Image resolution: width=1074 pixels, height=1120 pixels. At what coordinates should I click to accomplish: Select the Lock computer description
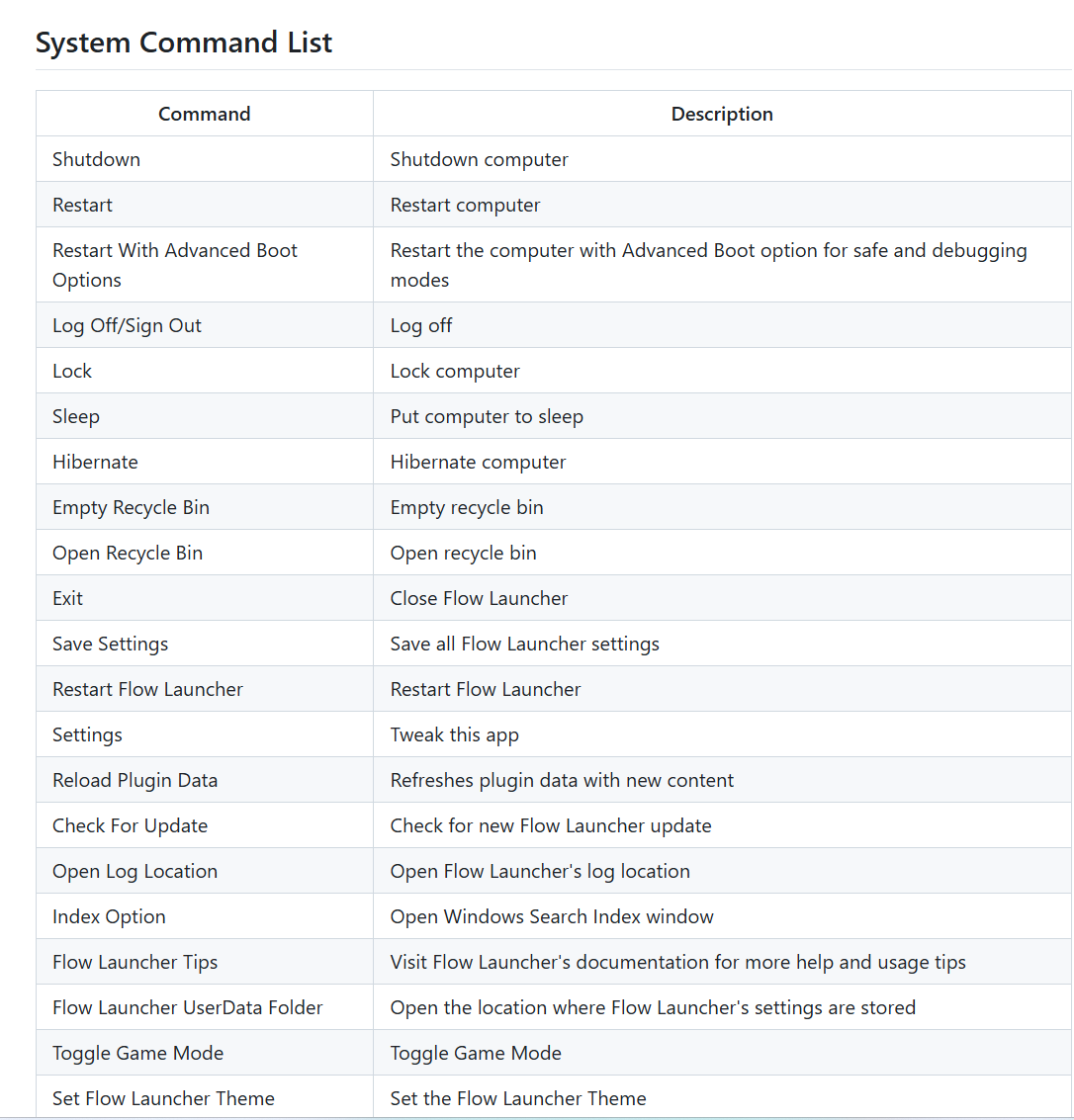click(x=455, y=372)
